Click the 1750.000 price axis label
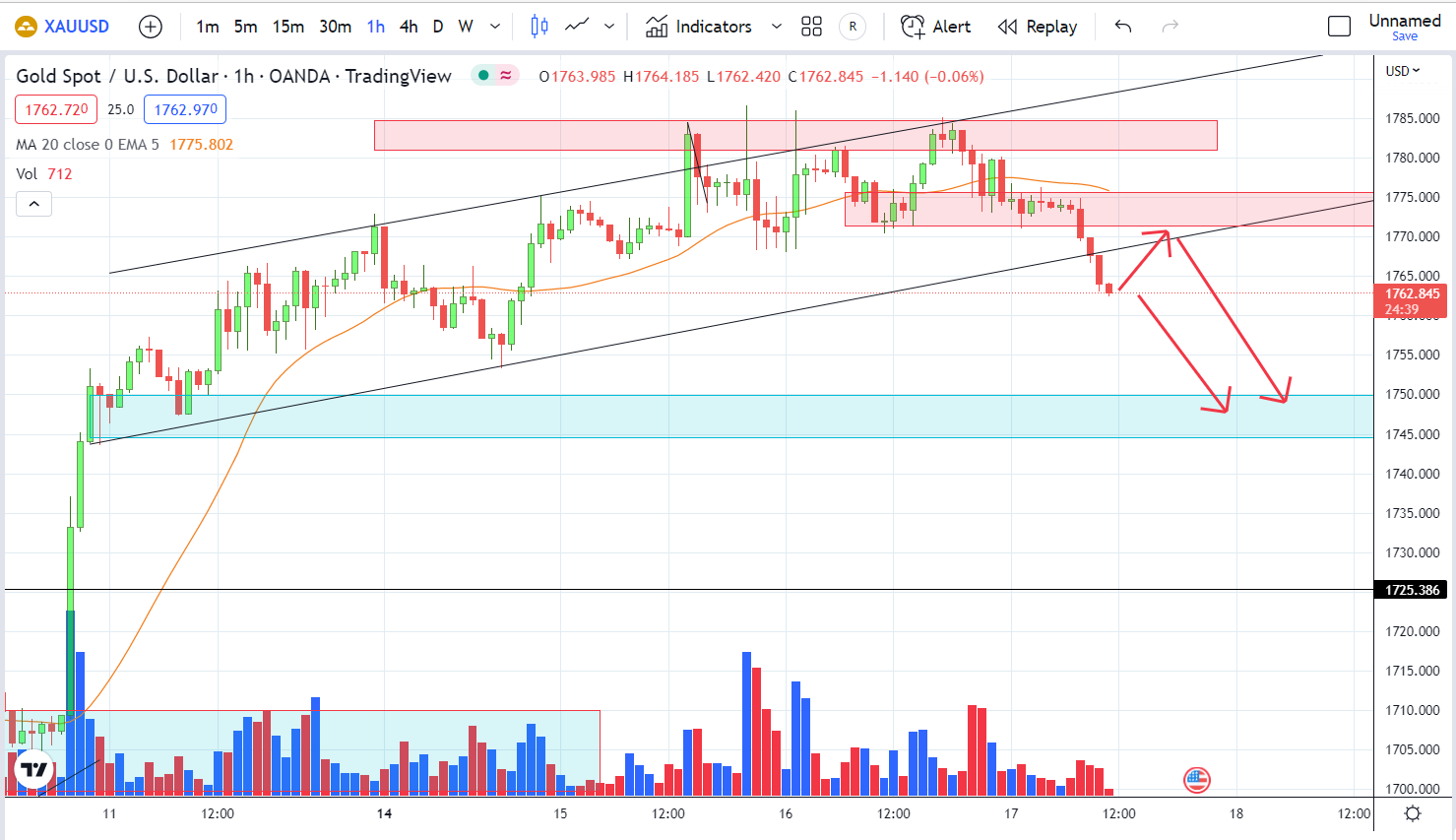 [x=1413, y=394]
